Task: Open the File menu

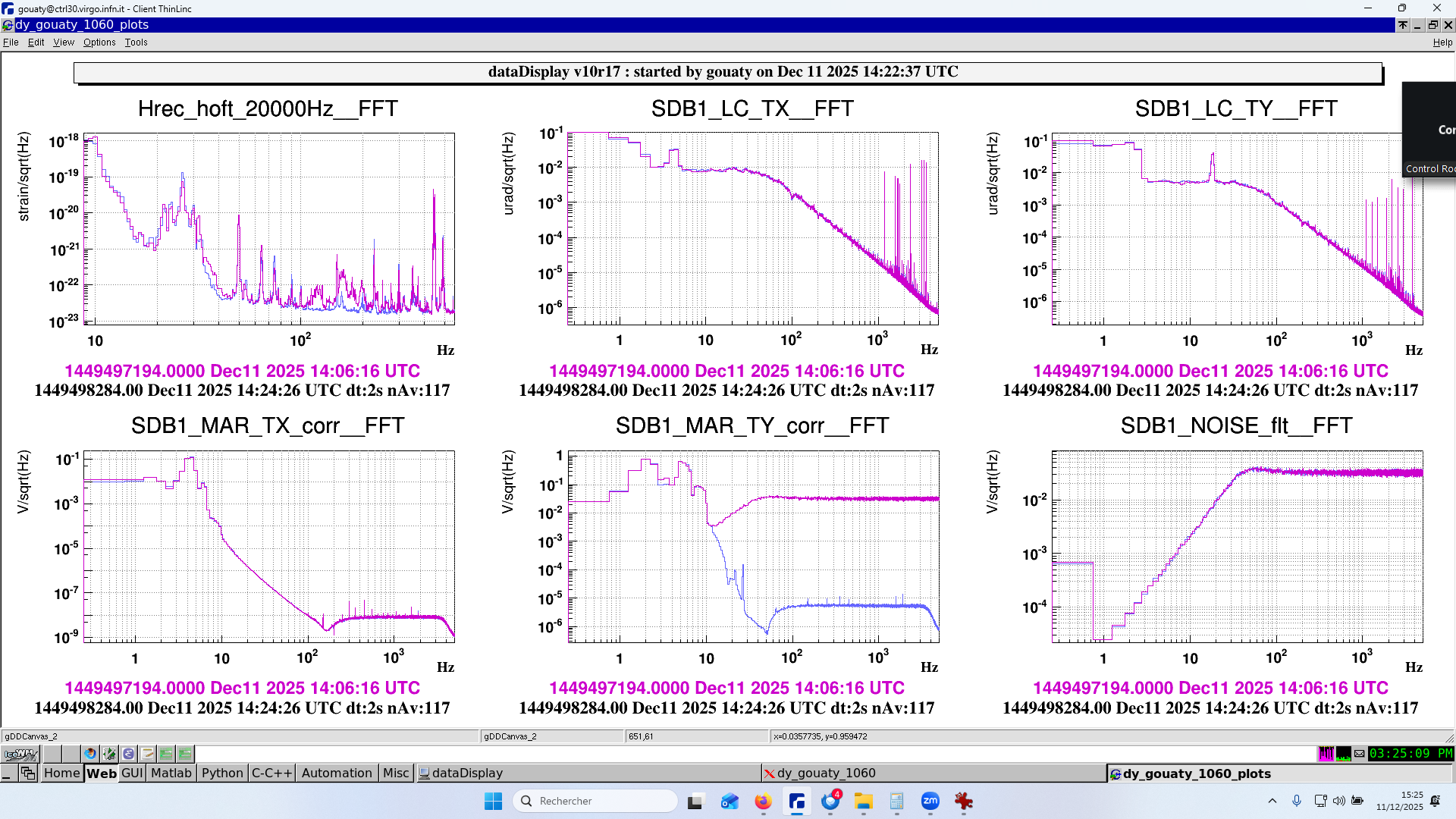Action: tap(11, 42)
